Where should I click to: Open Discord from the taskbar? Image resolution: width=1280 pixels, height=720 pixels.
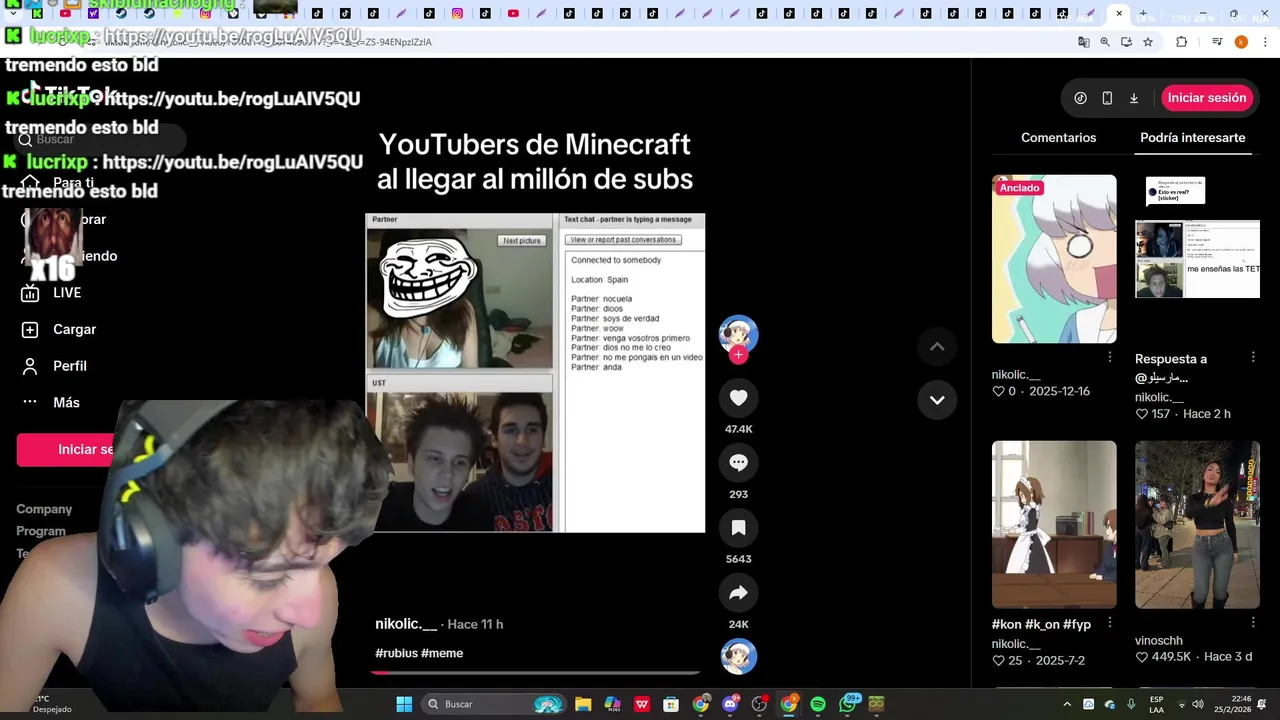(x=730, y=704)
